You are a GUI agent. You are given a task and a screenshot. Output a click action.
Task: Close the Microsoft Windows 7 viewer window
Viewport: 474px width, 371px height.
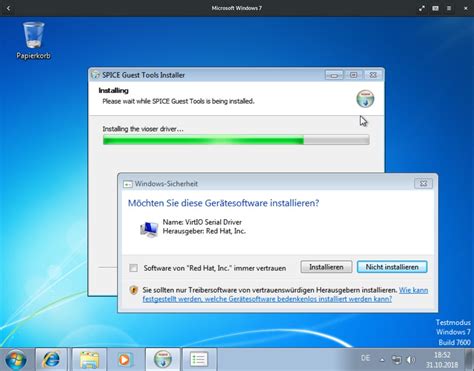tap(466, 8)
